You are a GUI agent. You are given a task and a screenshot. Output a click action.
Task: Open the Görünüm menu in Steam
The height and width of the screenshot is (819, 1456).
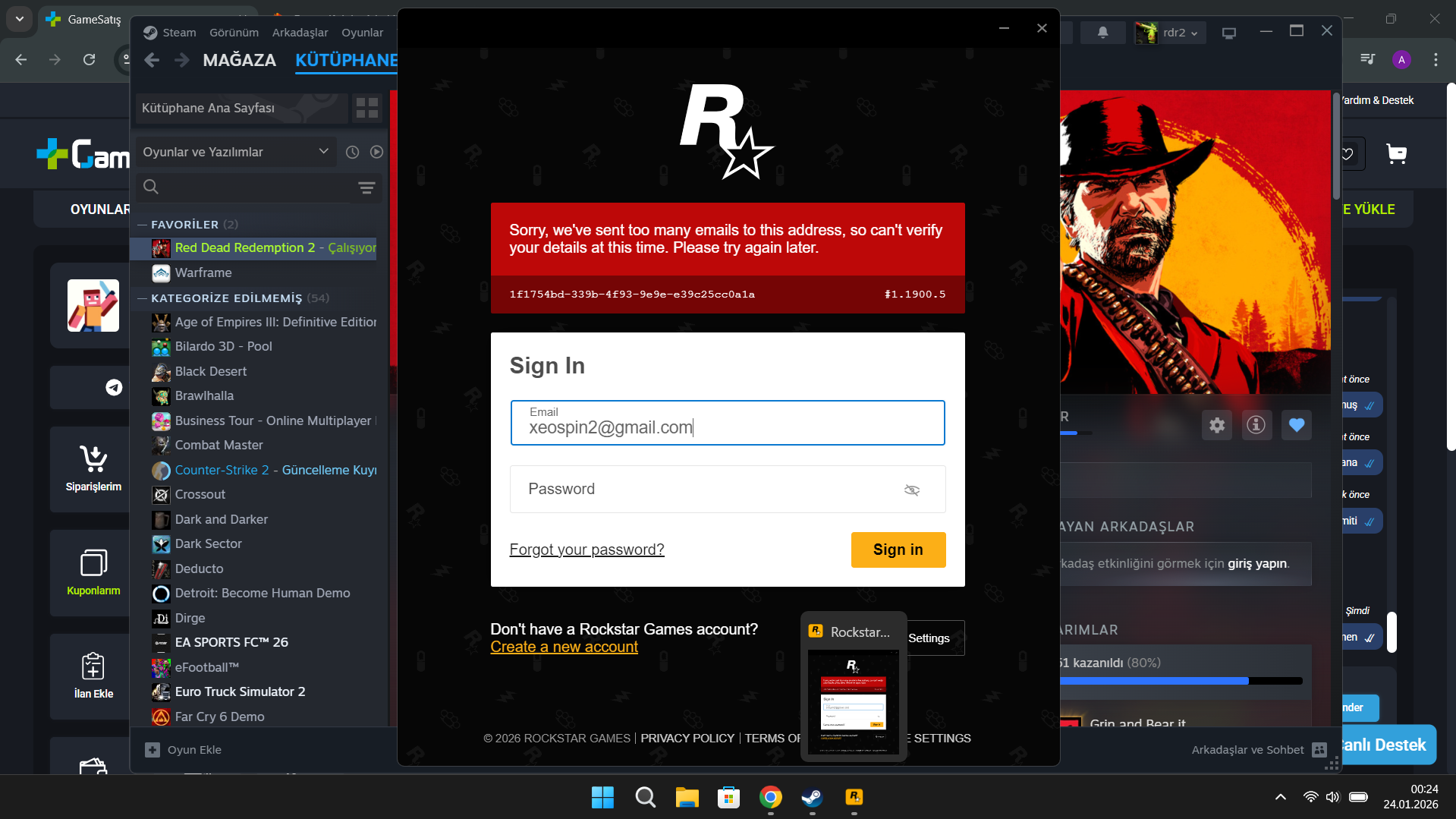(x=234, y=33)
